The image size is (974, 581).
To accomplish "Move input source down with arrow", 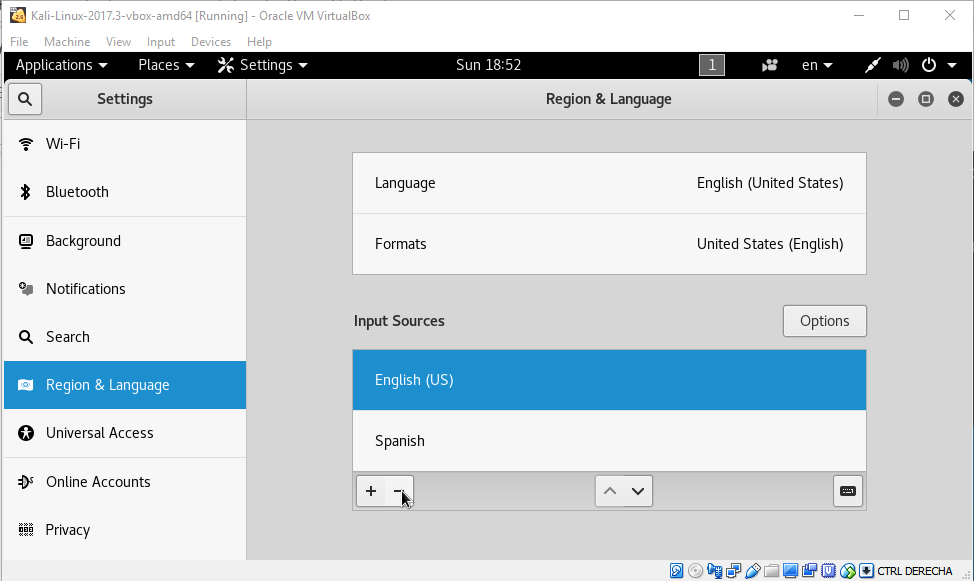I will [x=638, y=491].
